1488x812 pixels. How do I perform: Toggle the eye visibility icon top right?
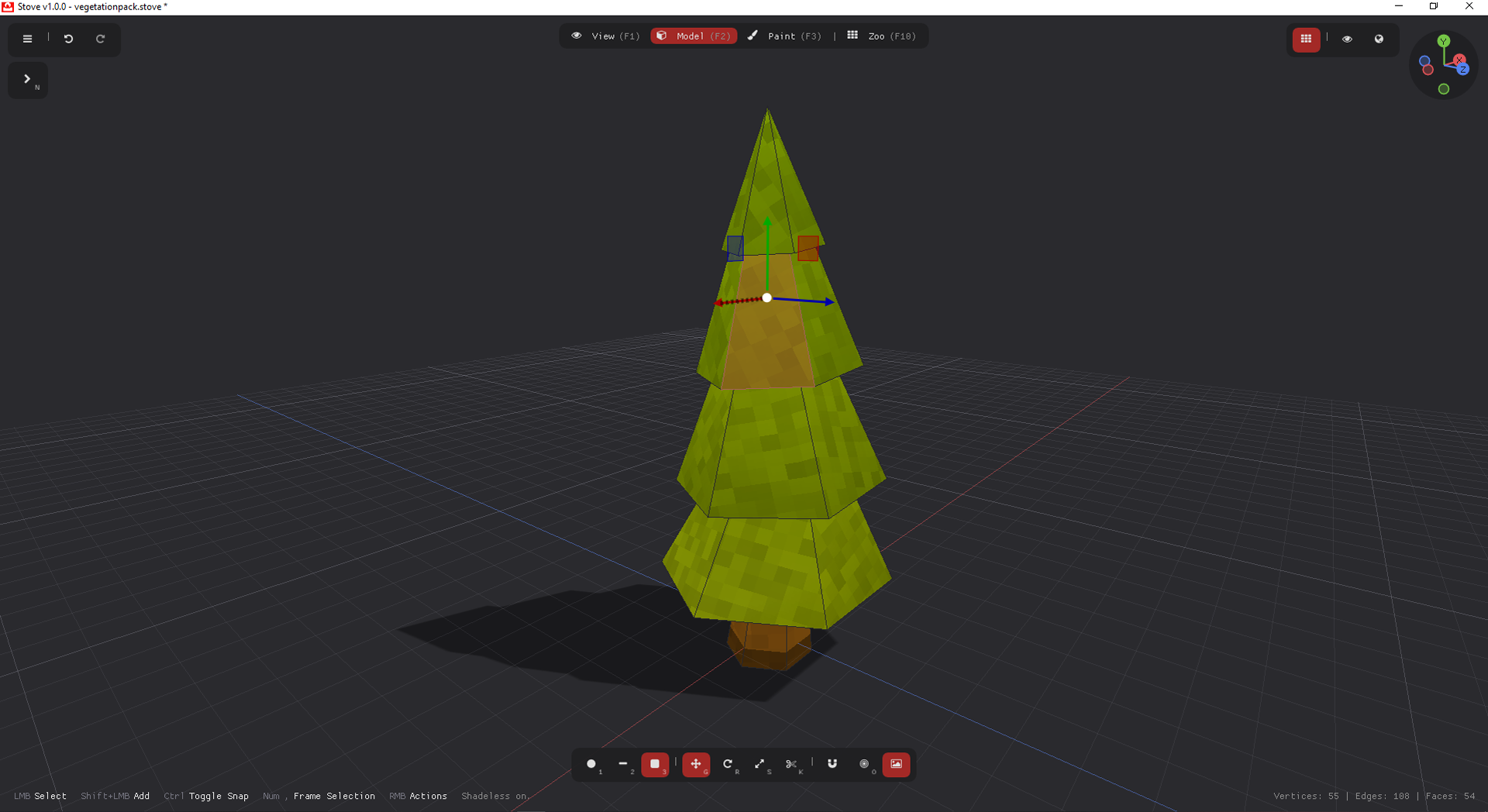(x=1347, y=39)
